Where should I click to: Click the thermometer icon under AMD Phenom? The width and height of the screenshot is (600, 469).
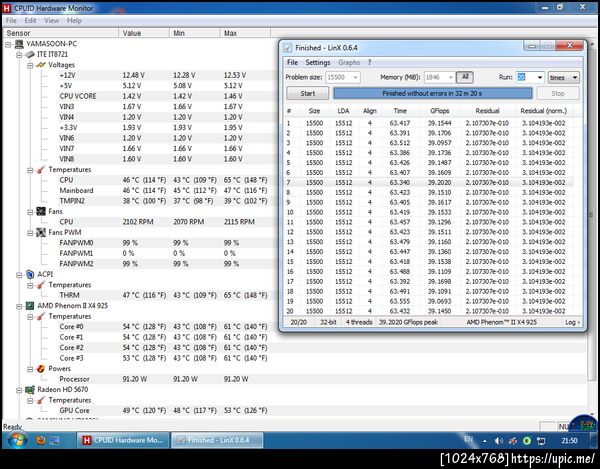(41, 316)
